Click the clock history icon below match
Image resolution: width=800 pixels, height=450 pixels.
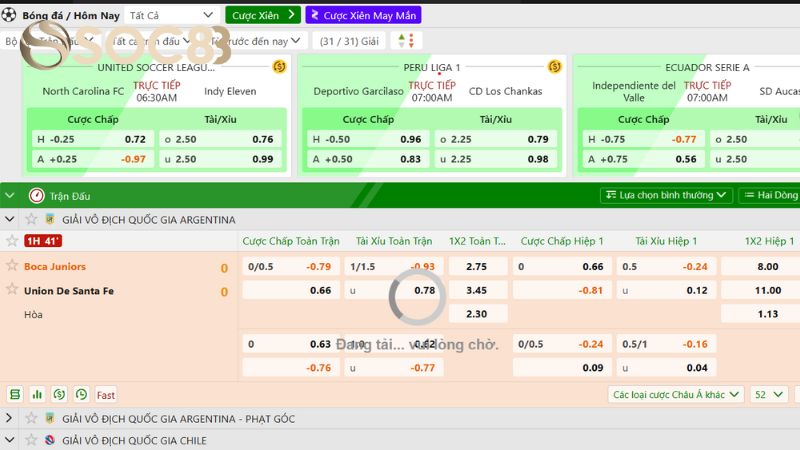(x=81, y=394)
